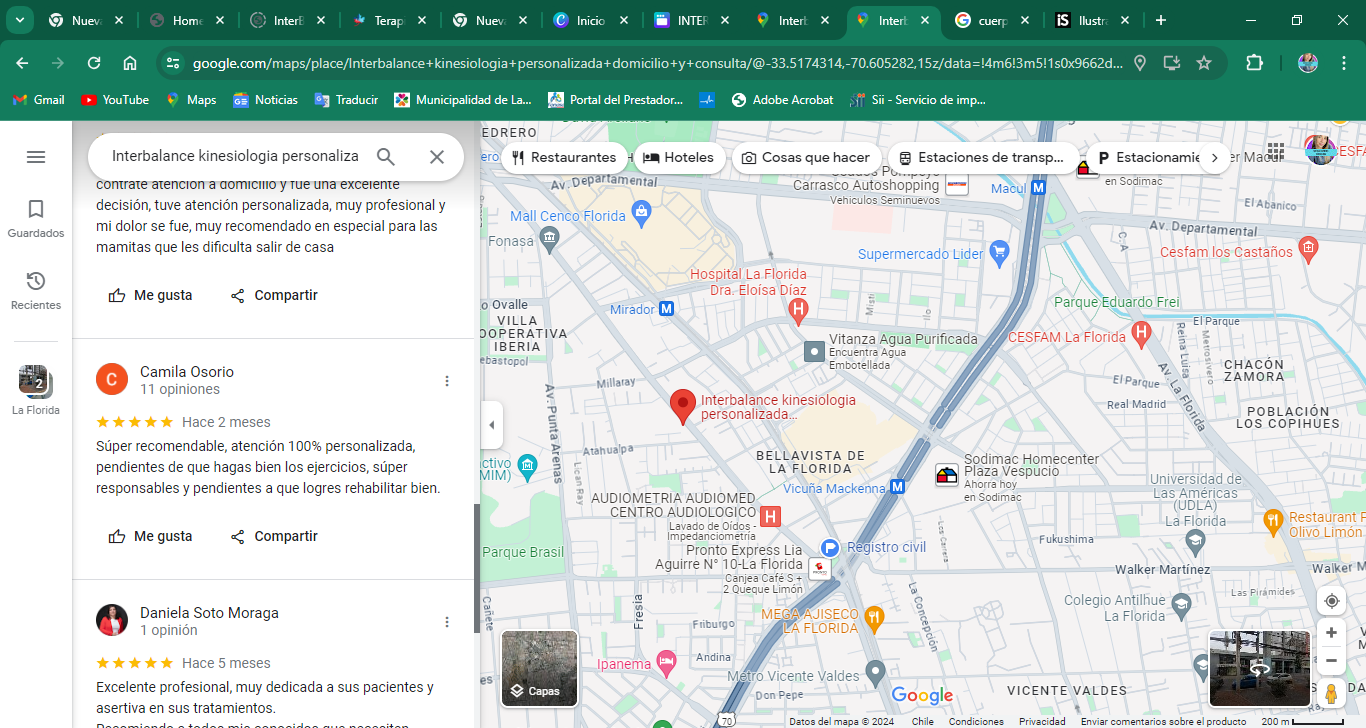The height and width of the screenshot is (728, 1366).
Task: Zoom in on the map
Action: coord(1331,633)
